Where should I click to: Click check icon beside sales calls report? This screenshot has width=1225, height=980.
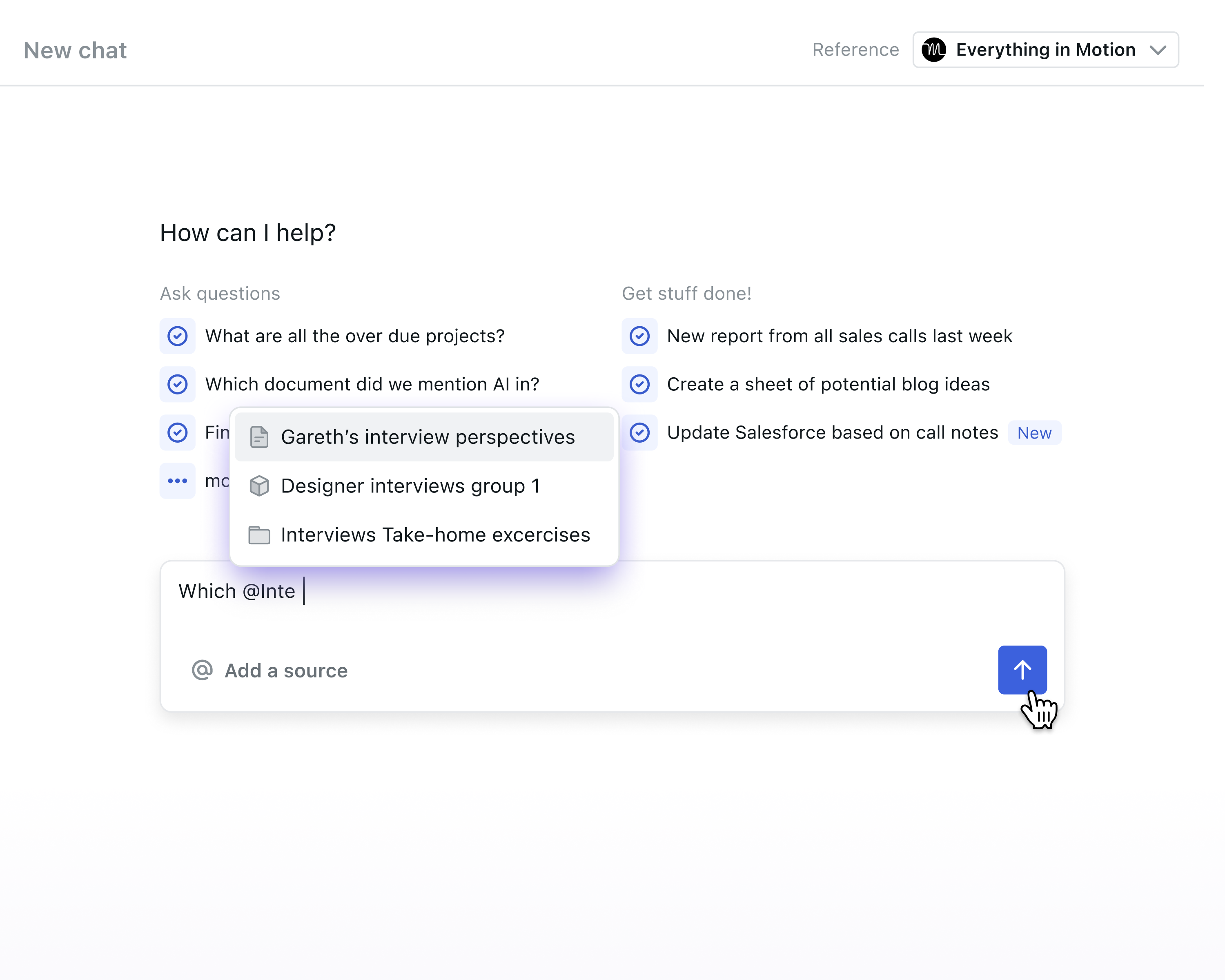pyautogui.click(x=639, y=336)
